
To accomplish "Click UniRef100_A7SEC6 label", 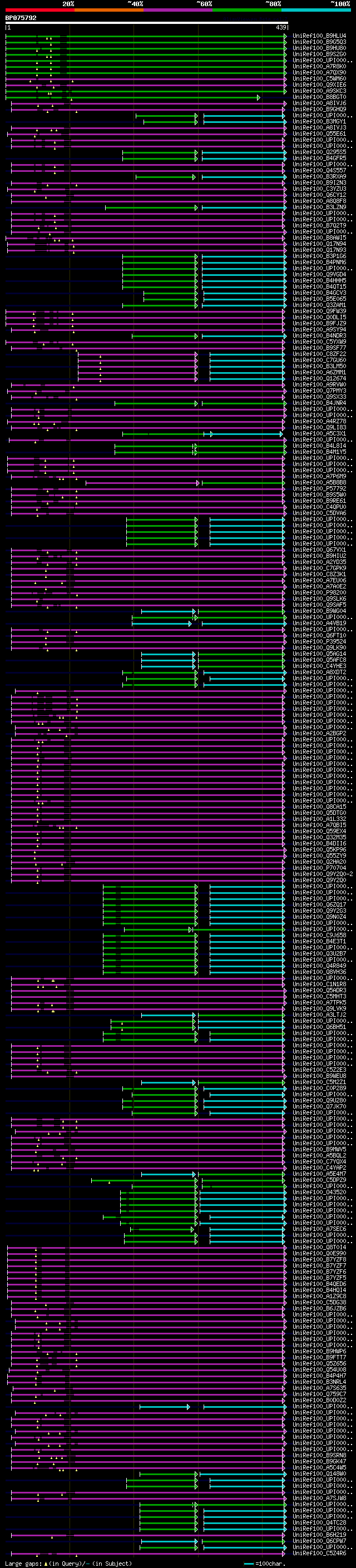I will tap(319, 1229).
